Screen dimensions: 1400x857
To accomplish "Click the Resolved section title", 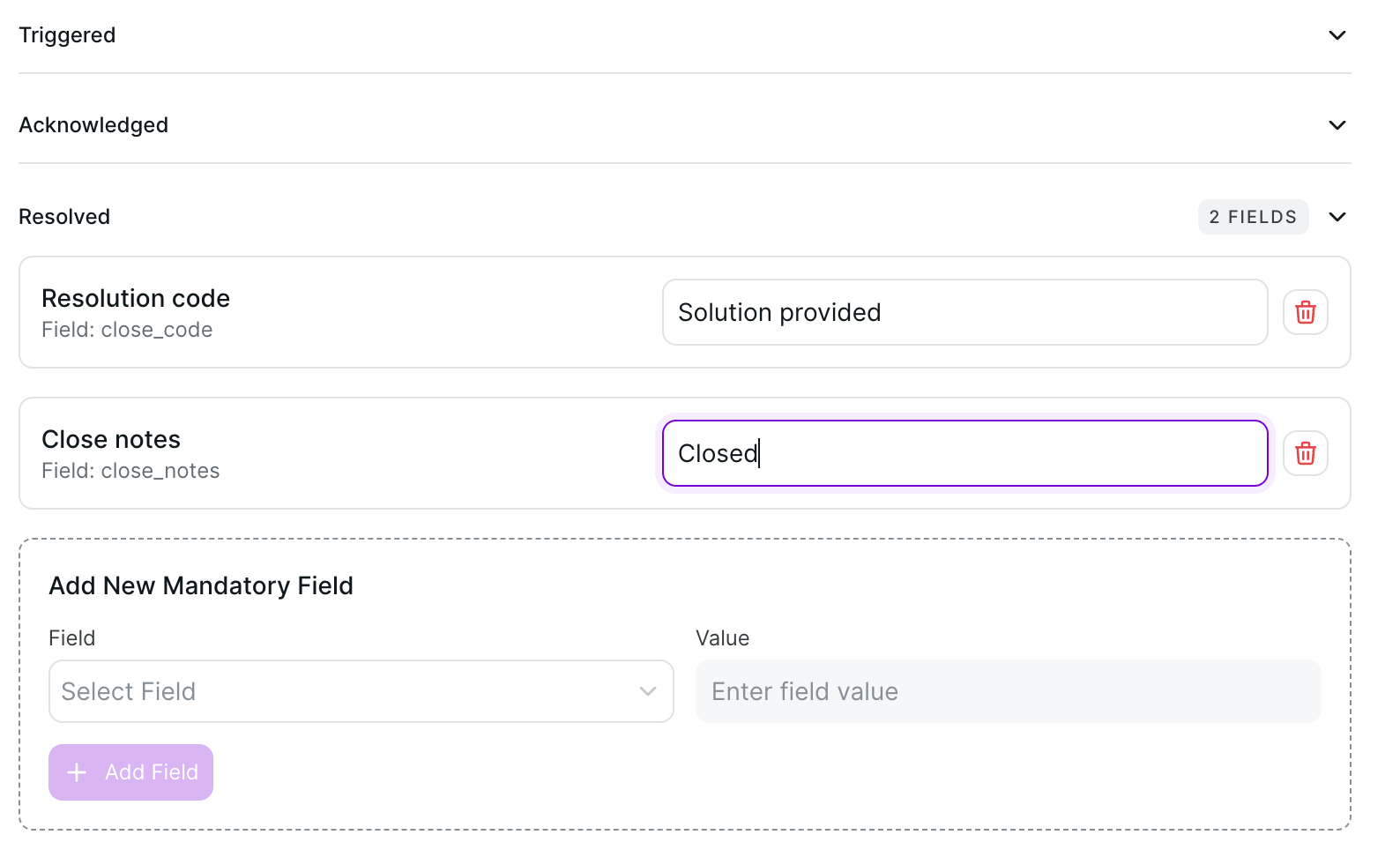I will pyautogui.click(x=64, y=217).
